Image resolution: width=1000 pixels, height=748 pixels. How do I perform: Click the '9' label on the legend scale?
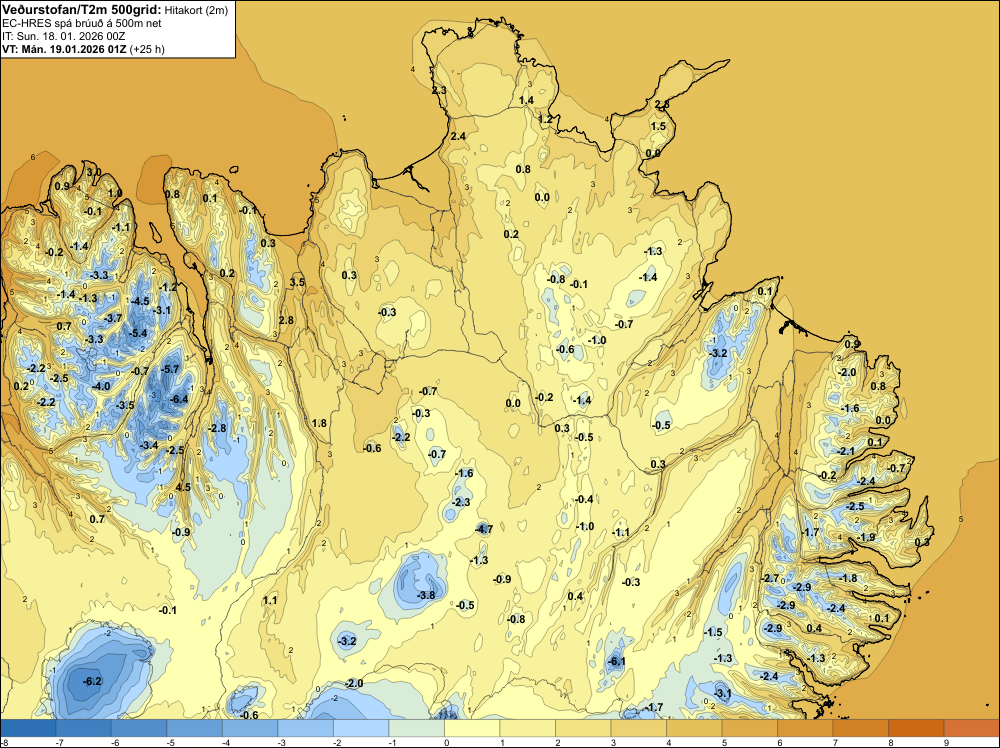(x=947, y=742)
